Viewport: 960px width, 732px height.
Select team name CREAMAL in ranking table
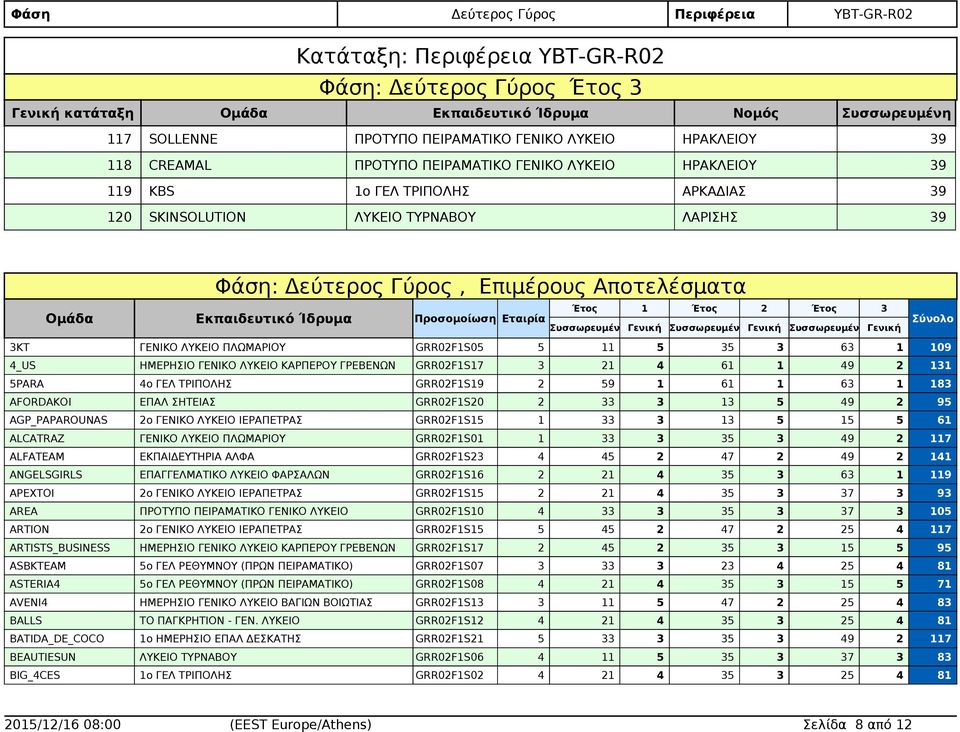(180, 165)
